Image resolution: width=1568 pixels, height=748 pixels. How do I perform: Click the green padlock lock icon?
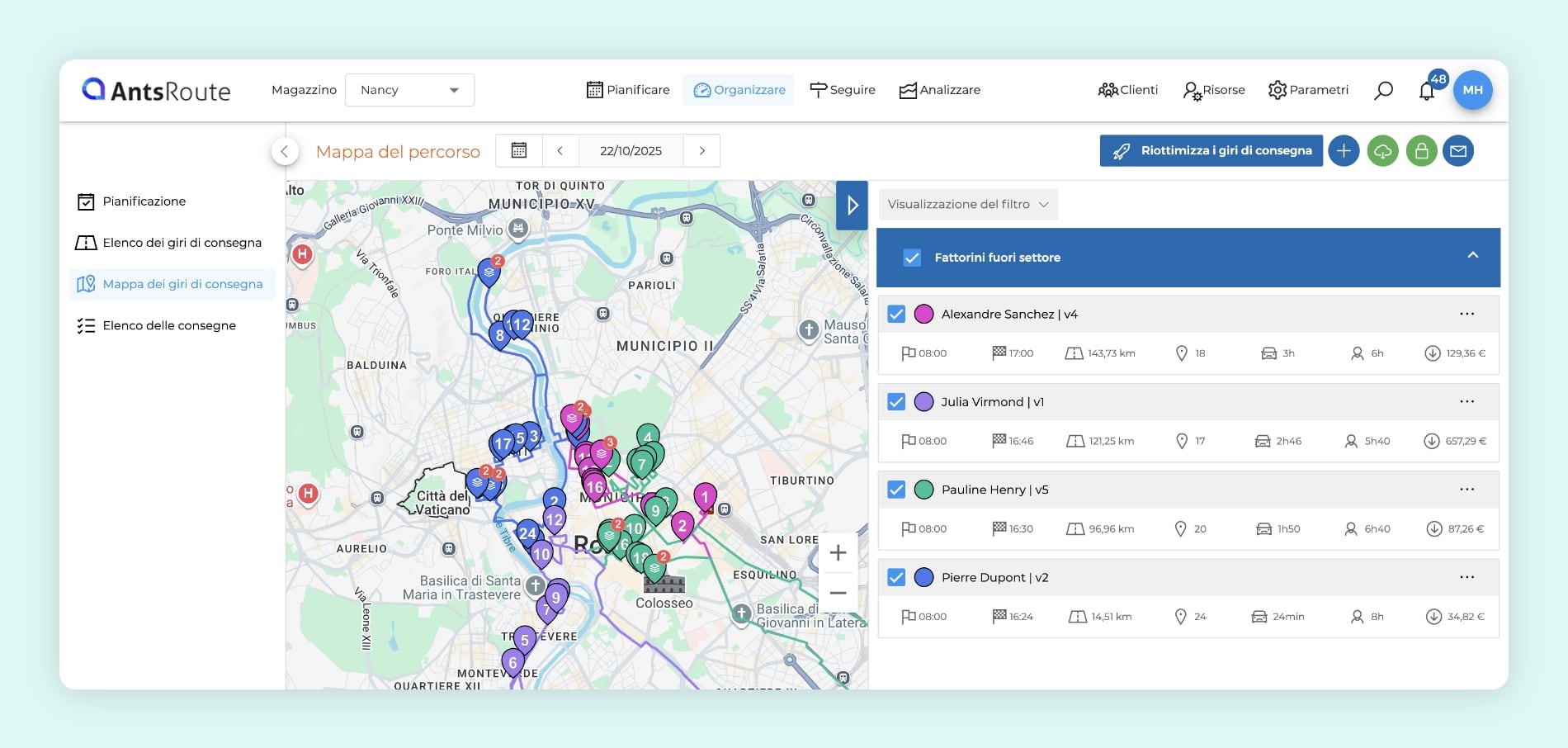pyautogui.click(x=1421, y=151)
